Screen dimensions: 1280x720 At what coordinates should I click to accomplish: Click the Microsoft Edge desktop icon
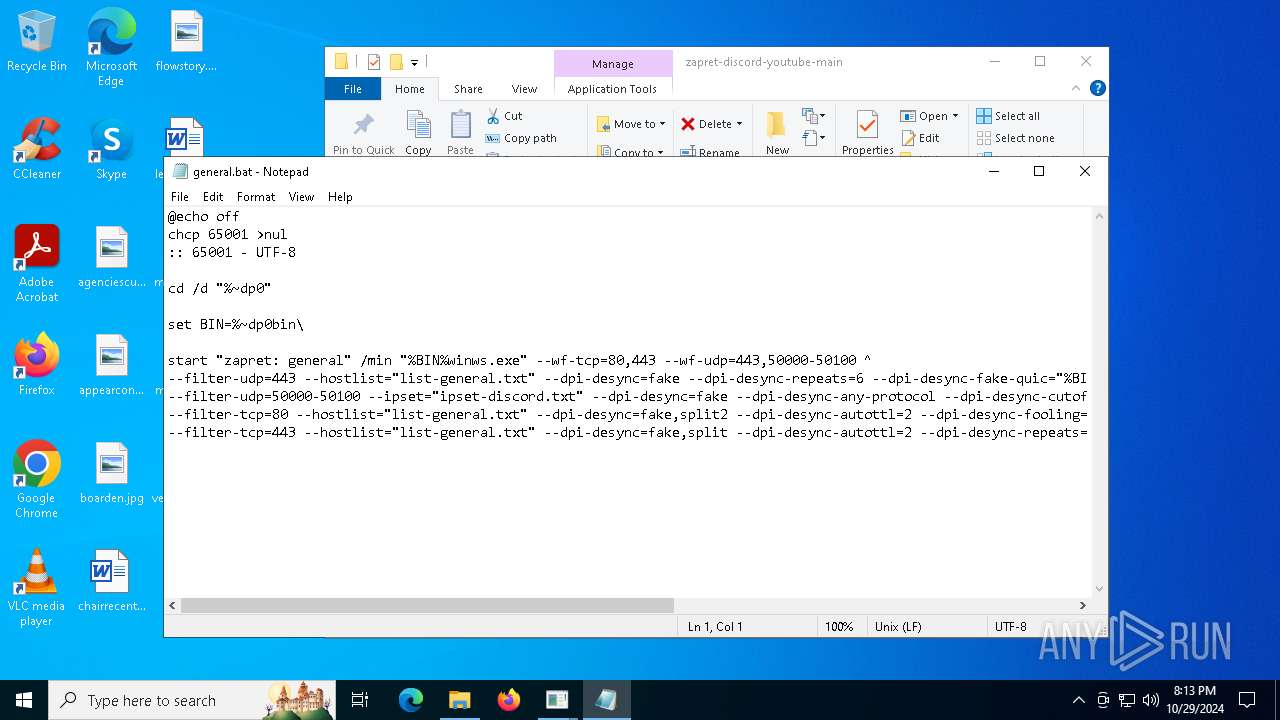pyautogui.click(x=111, y=48)
